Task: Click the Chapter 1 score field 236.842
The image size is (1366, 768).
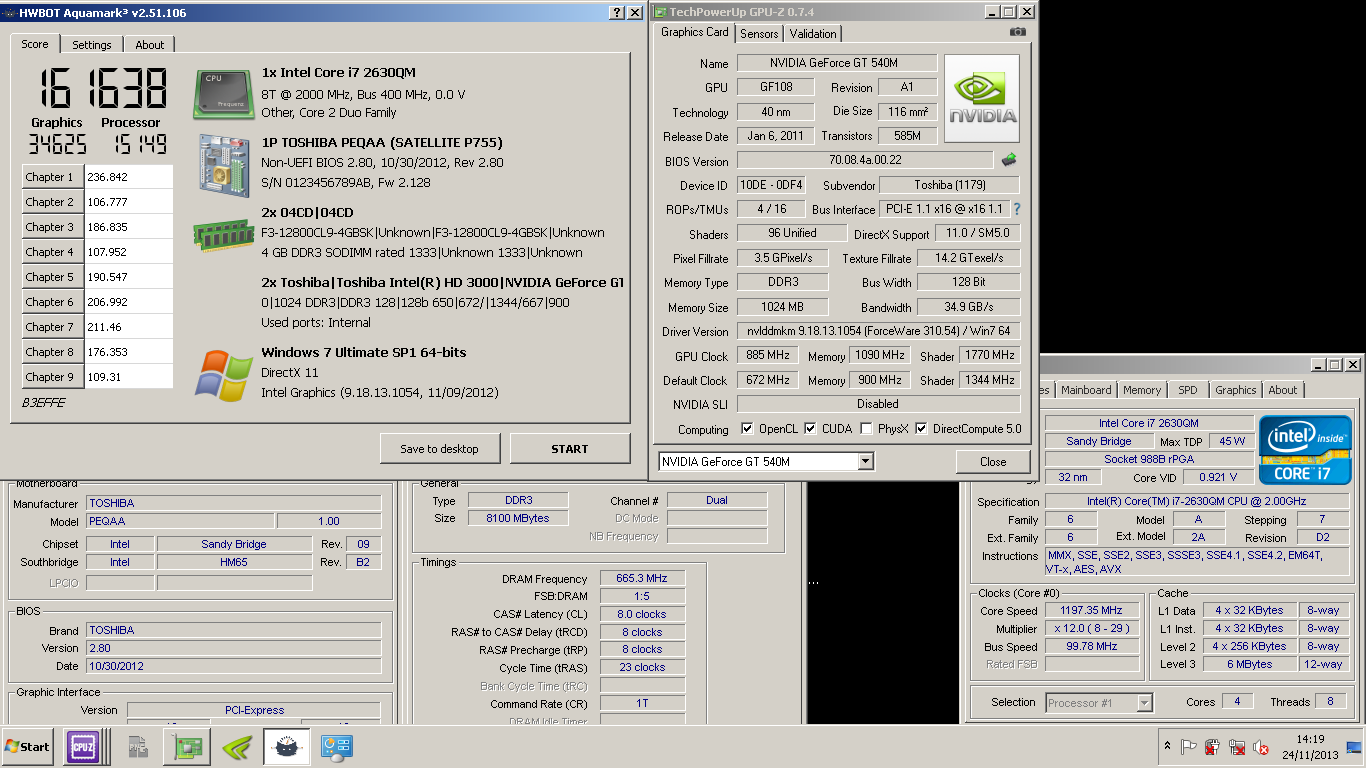Action: [129, 177]
